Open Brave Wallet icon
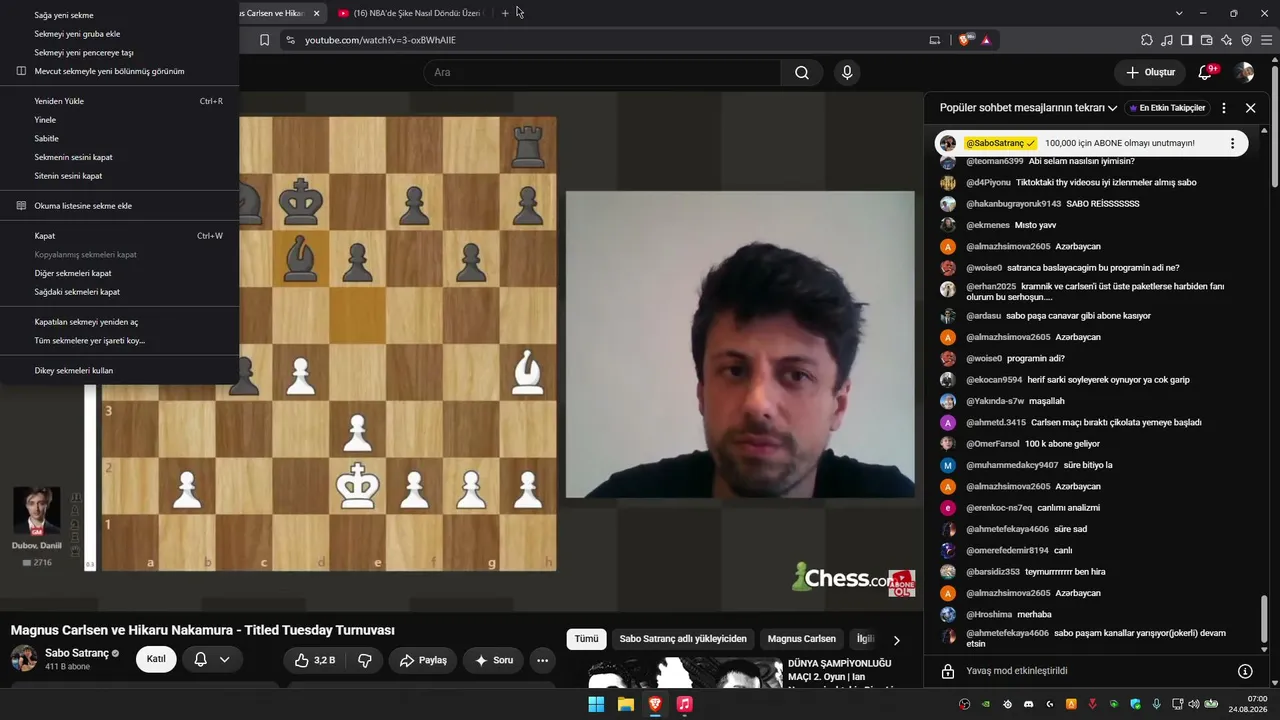The image size is (1280, 720). [1206, 40]
